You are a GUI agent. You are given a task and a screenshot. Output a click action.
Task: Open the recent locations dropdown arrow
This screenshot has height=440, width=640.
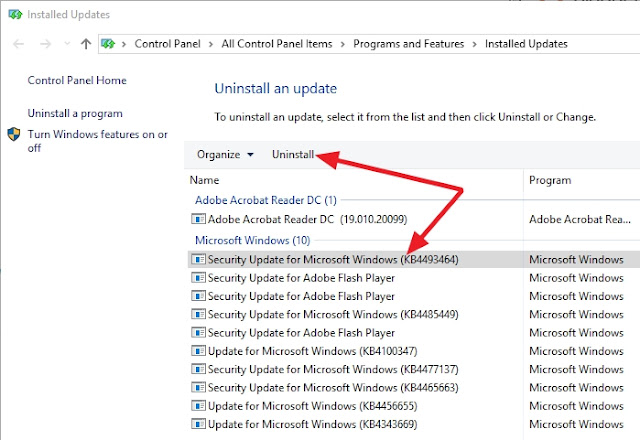[67, 44]
